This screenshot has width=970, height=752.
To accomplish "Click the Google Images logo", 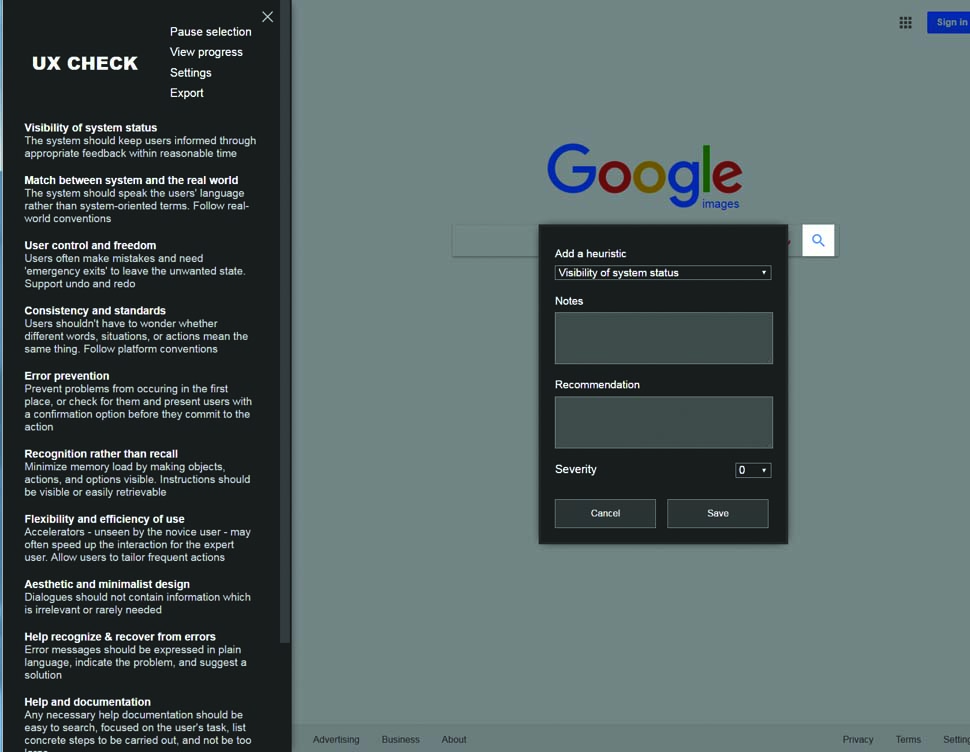I will 645,176.
